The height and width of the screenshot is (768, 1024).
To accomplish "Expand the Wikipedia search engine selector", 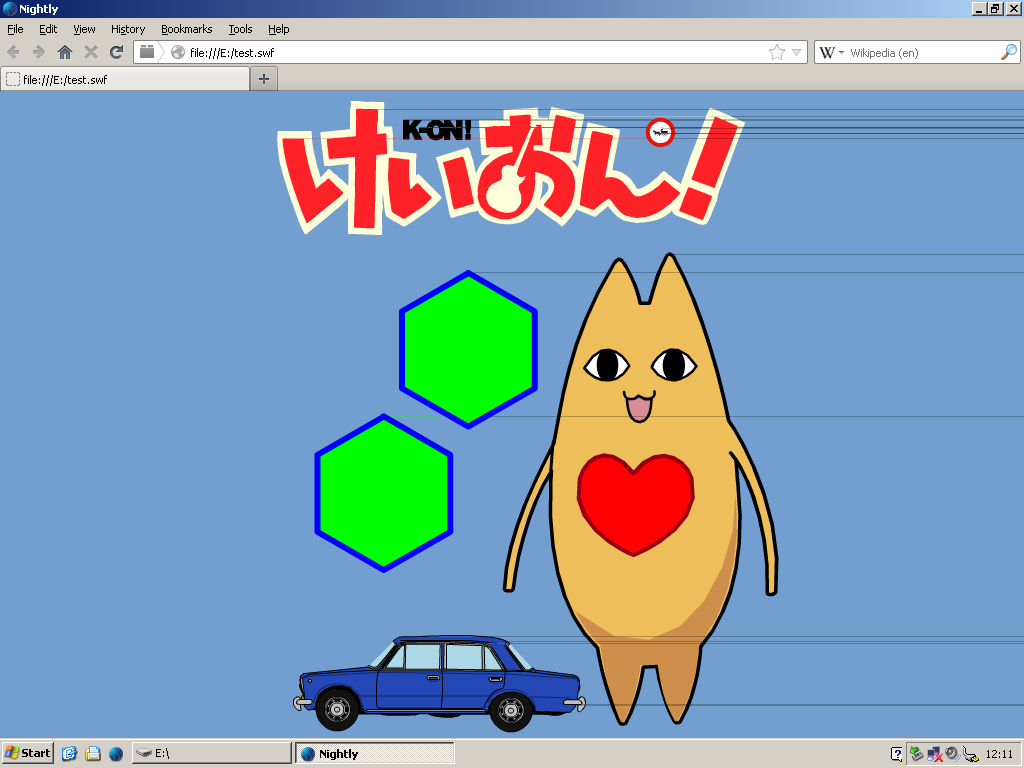I will pos(833,52).
